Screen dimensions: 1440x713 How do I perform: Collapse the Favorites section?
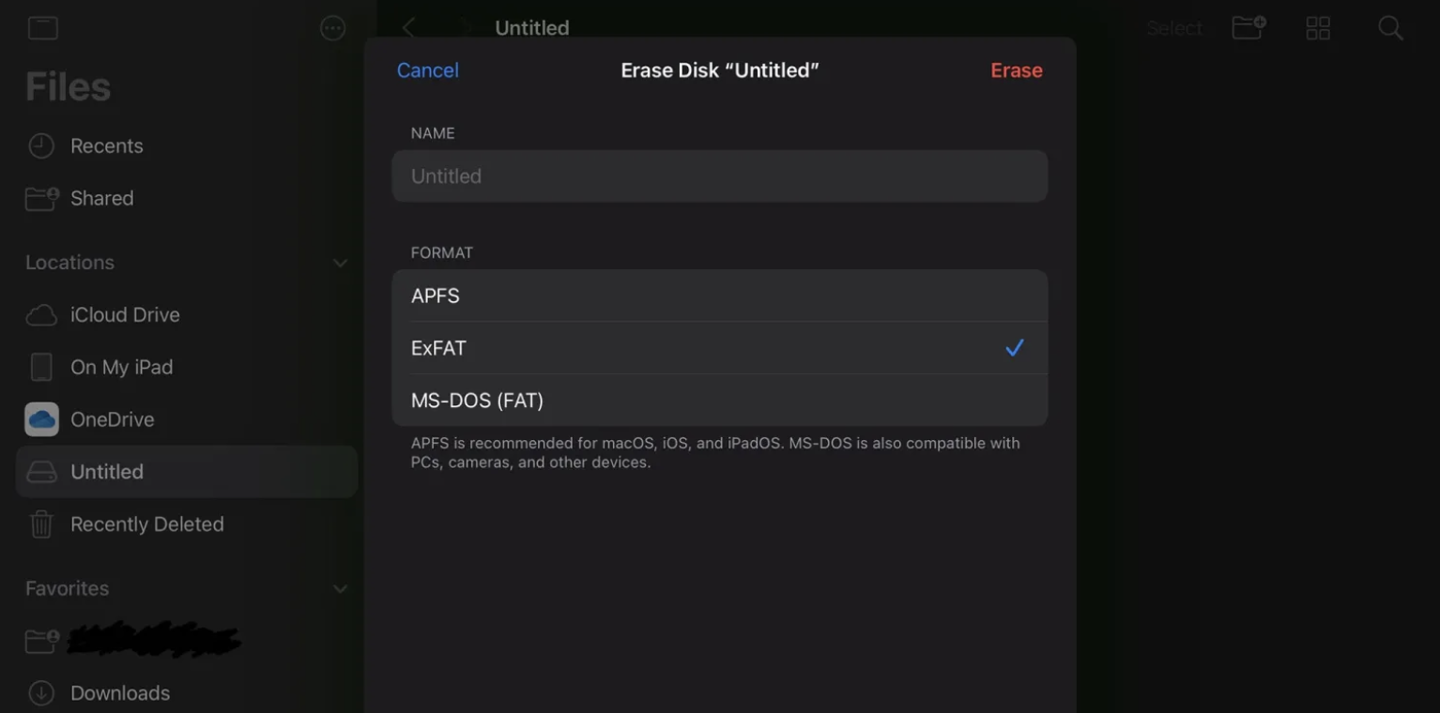[x=340, y=588]
